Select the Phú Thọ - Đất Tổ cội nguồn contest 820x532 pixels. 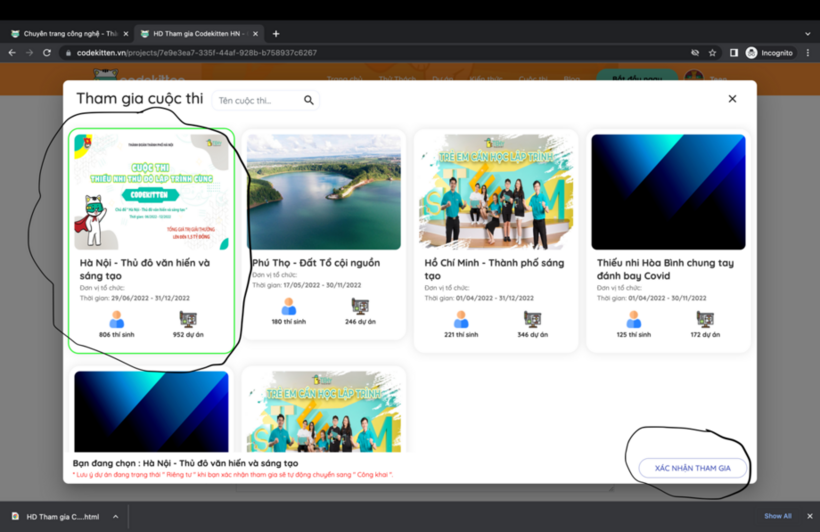point(324,235)
